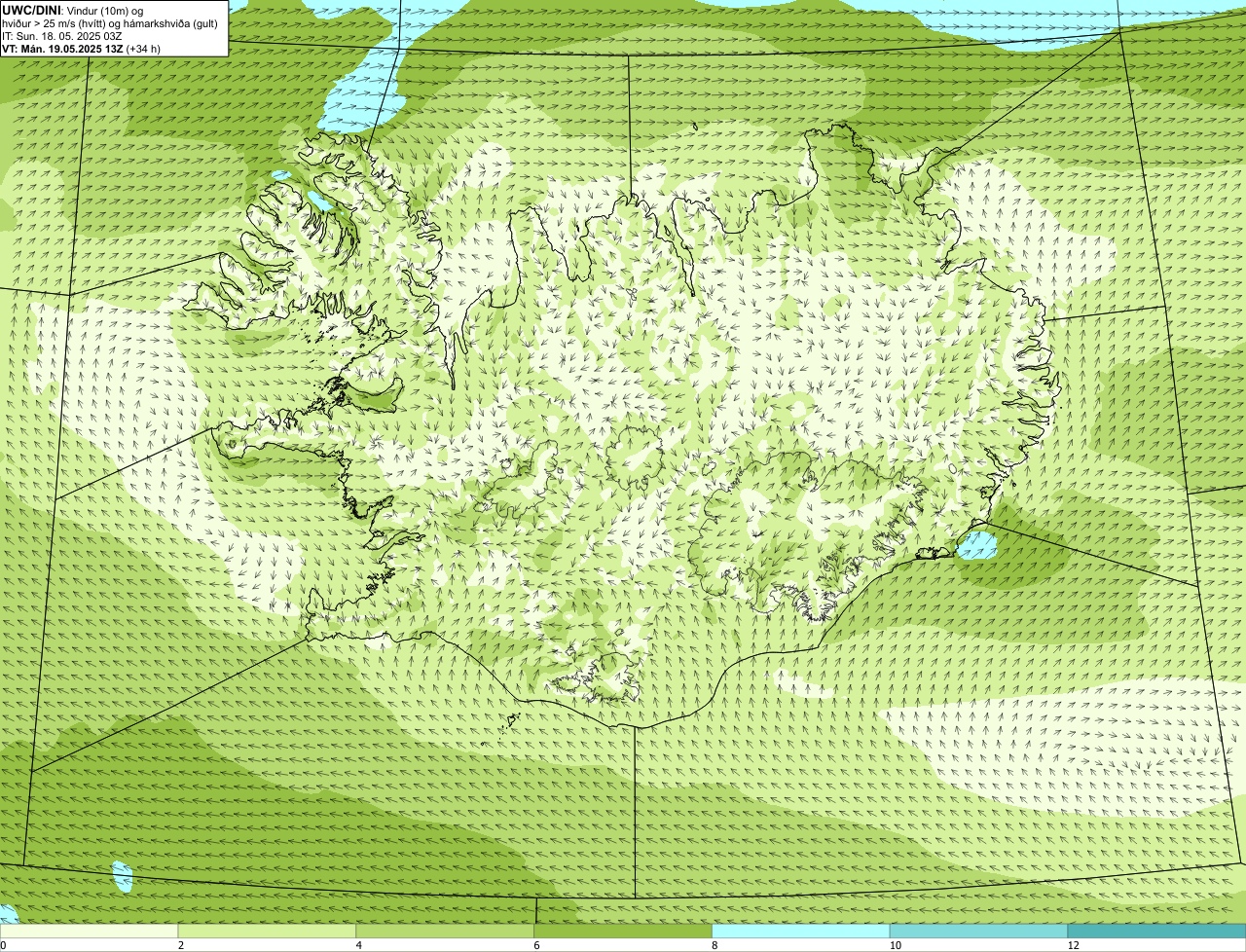Click the 8–10 m/s light cyan legend swatch

[x=801, y=932]
